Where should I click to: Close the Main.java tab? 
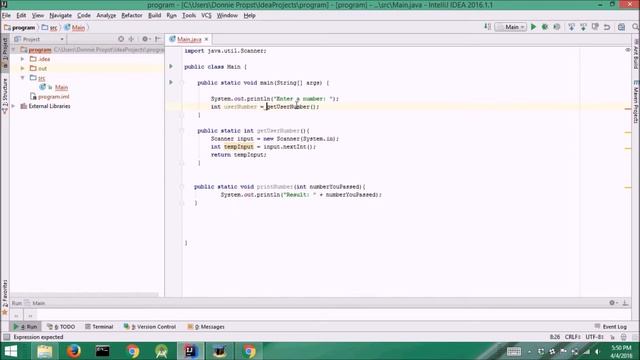(x=207, y=39)
